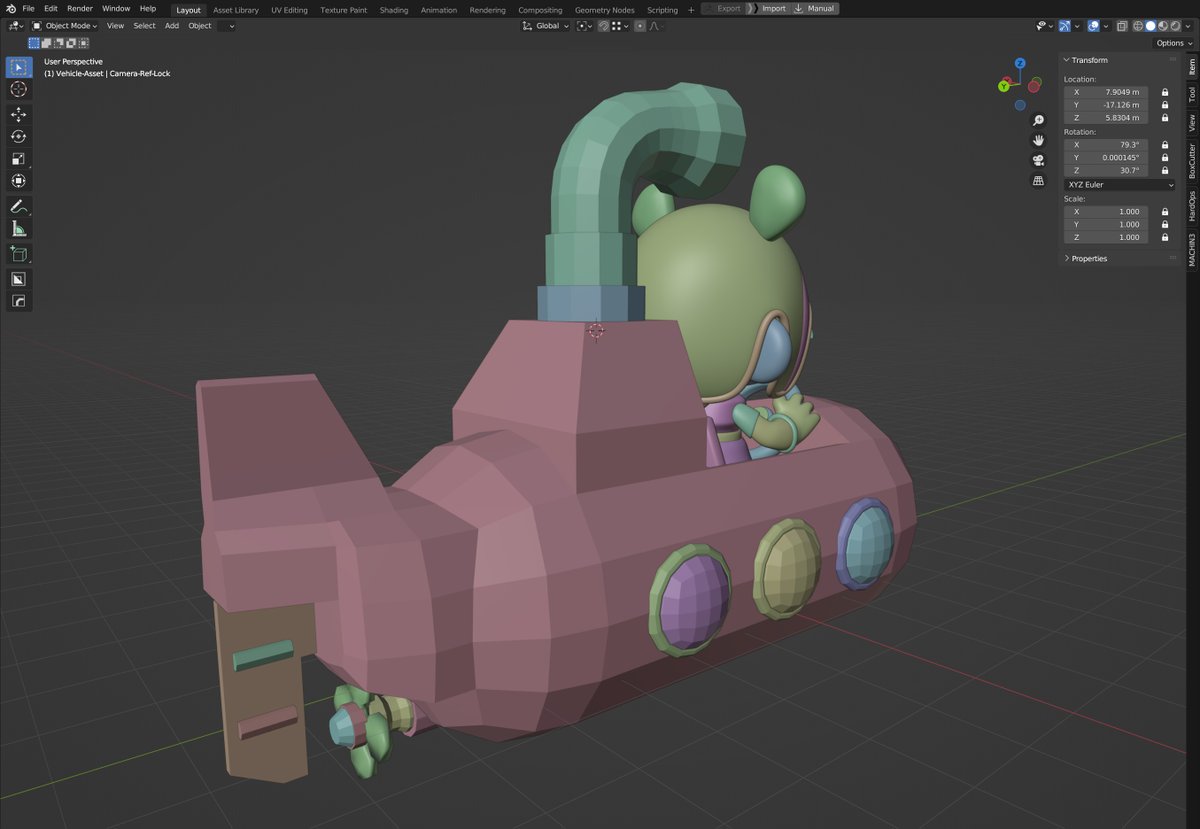Open the Object Mode dropdown
Image resolution: width=1200 pixels, height=829 pixels.
[x=65, y=26]
